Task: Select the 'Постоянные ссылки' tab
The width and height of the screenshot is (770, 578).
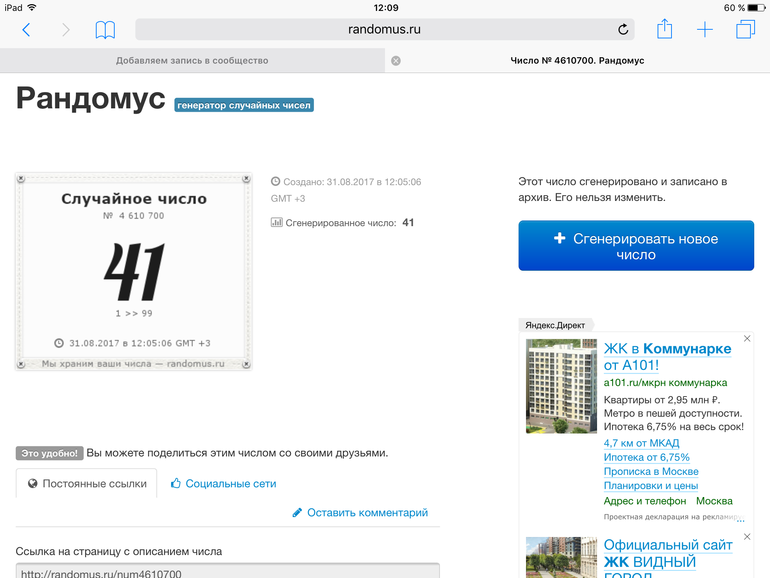Action: pyautogui.click(x=87, y=484)
